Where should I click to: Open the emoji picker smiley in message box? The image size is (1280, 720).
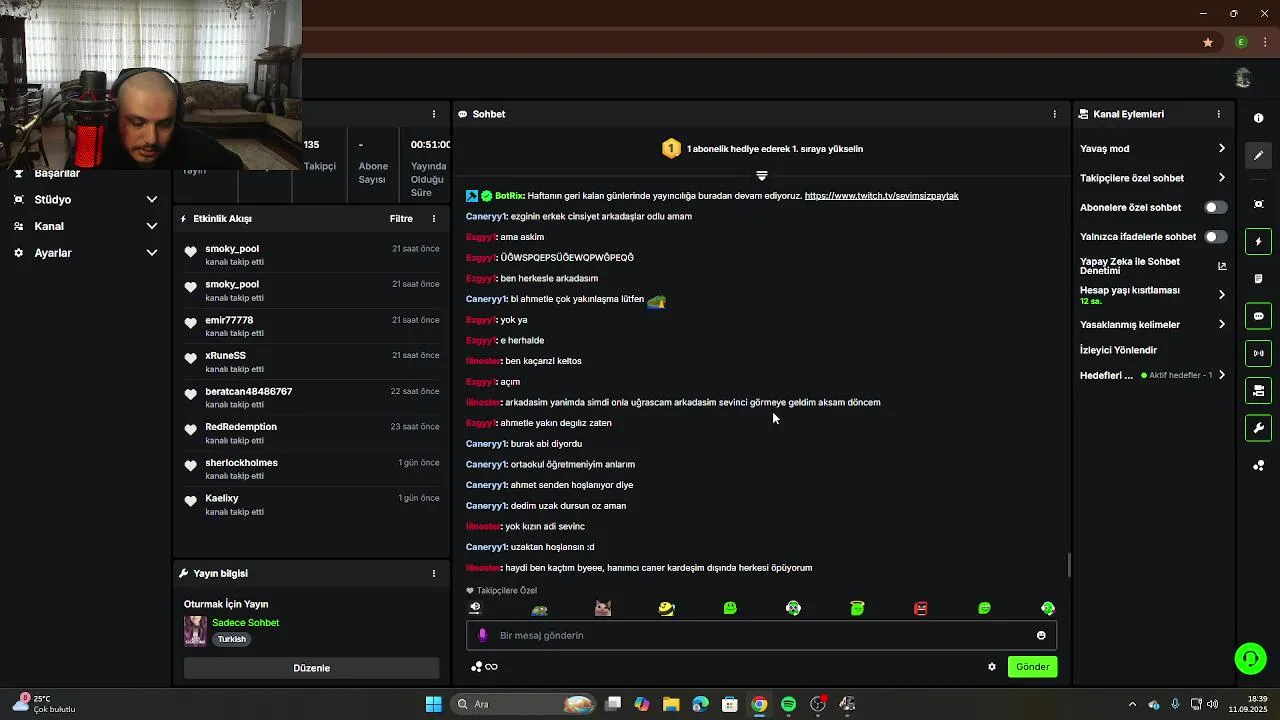tap(1041, 635)
